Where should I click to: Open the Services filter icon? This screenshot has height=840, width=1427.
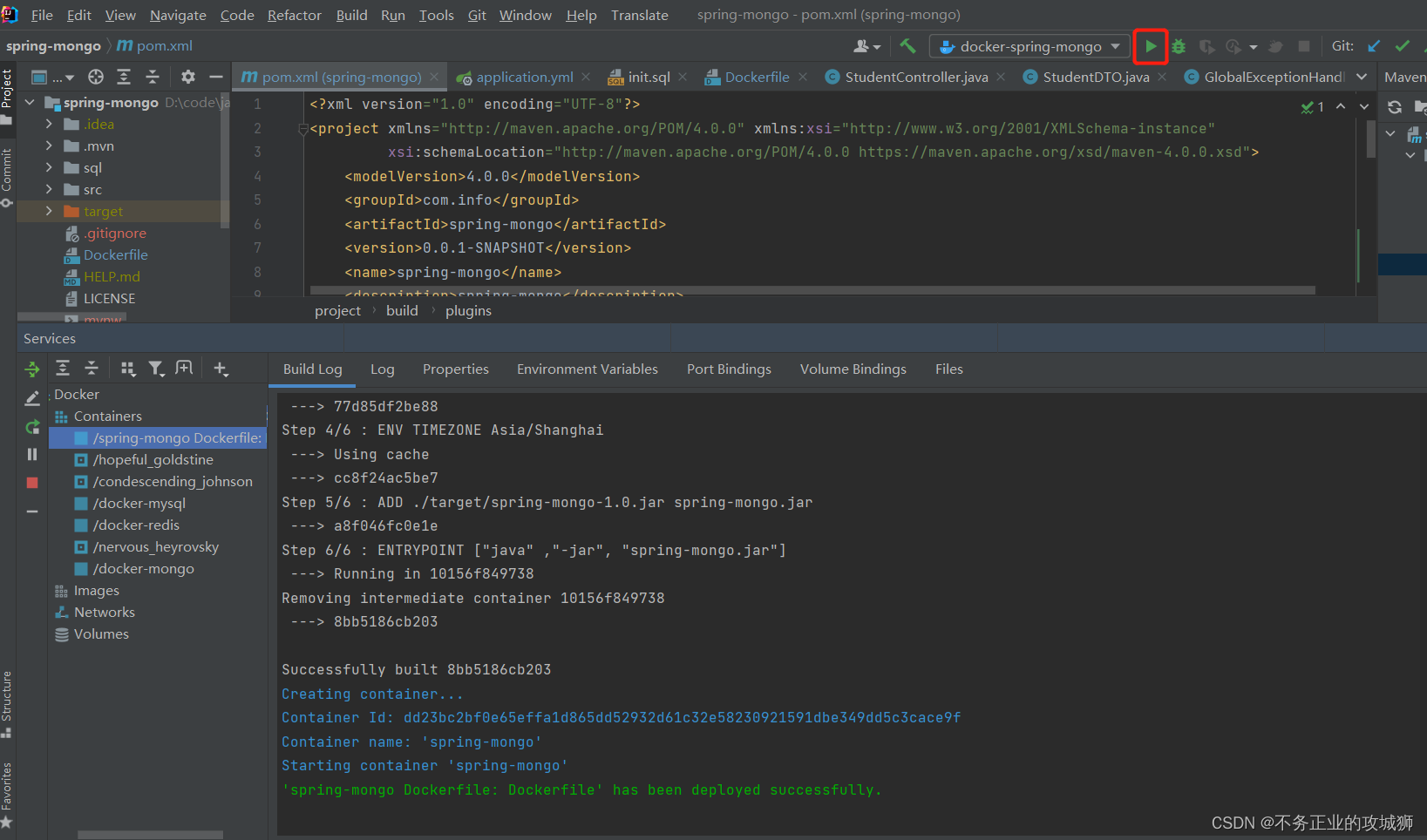click(155, 369)
